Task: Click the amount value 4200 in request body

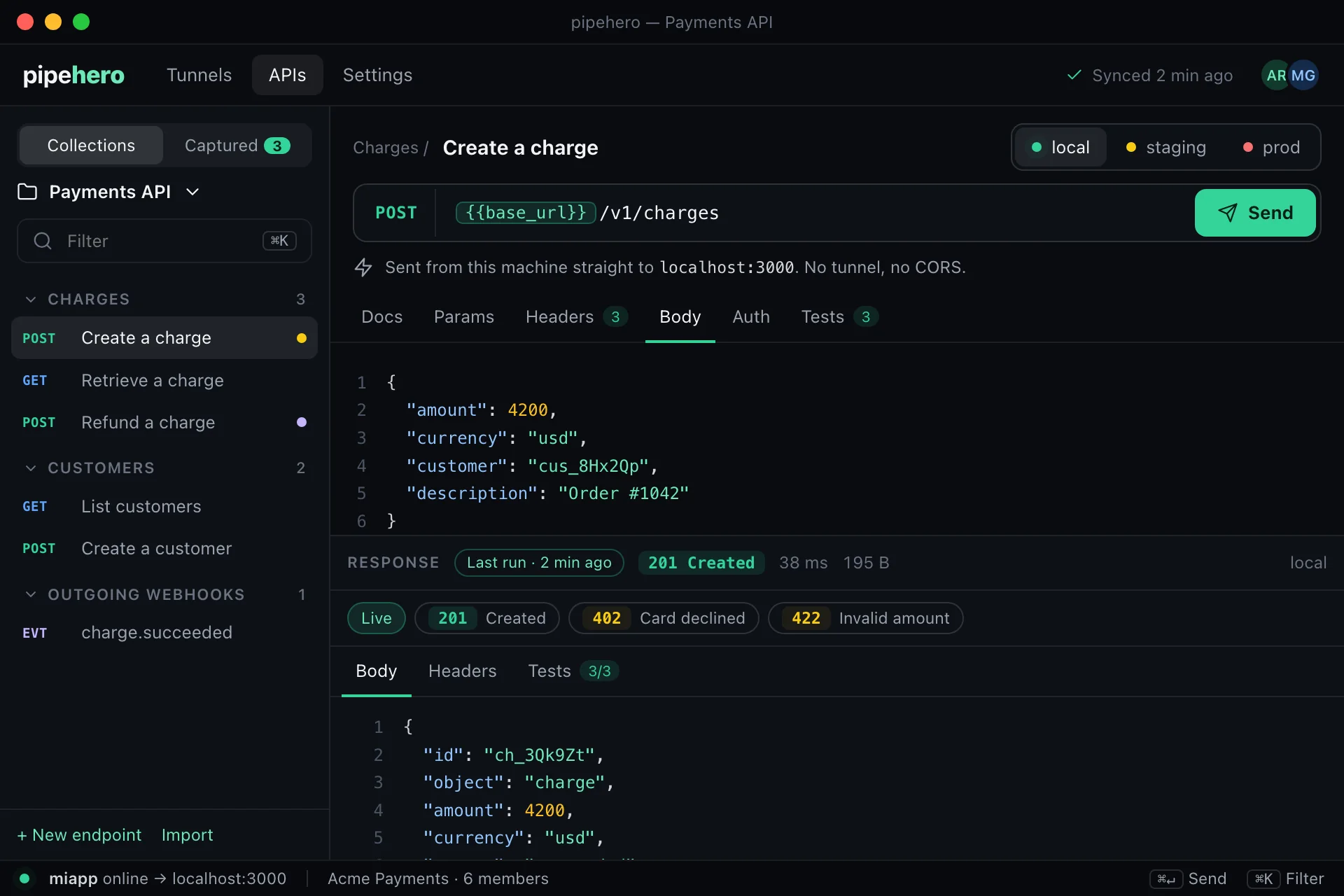Action: click(x=528, y=410)
